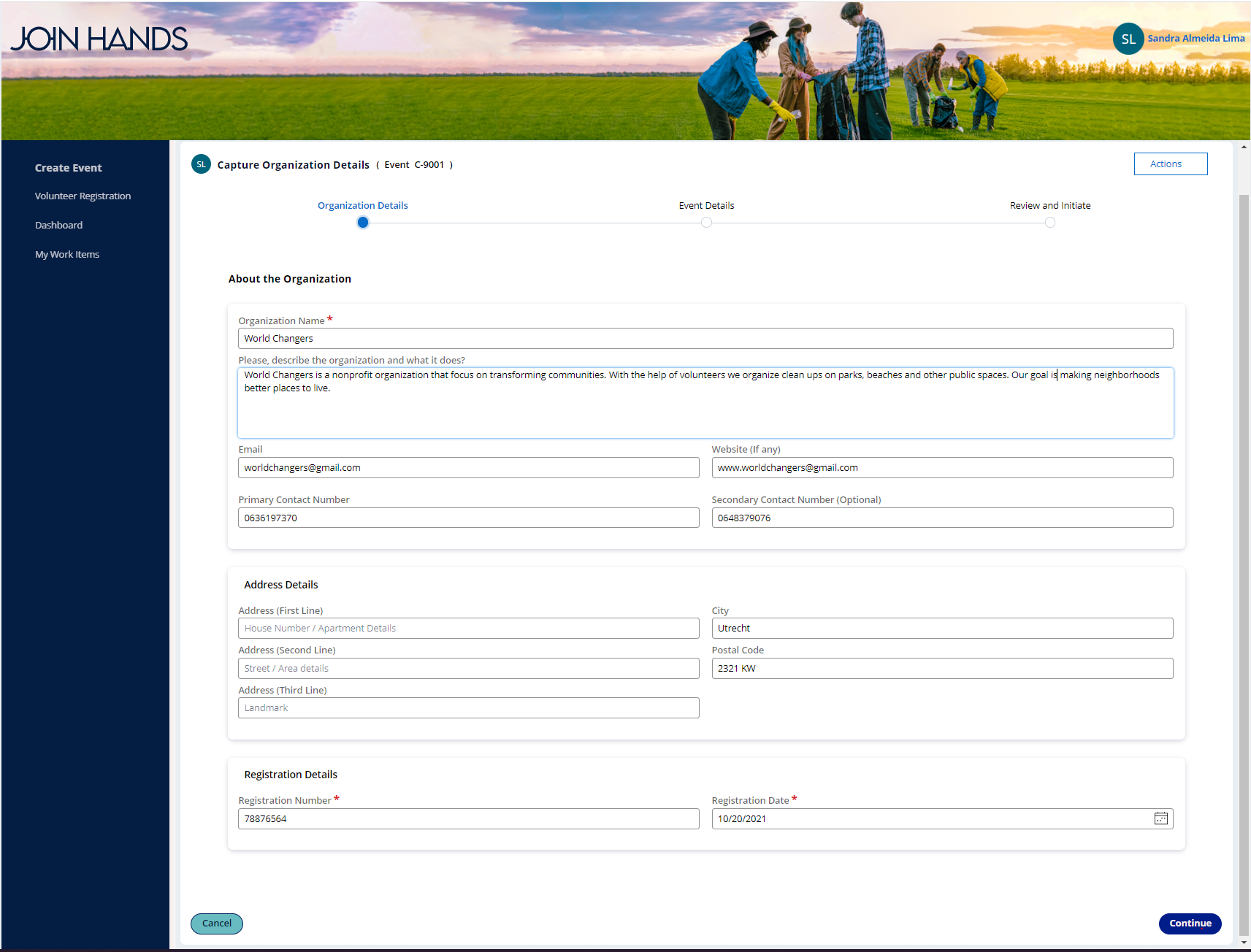Select the Organization Details step circle

click(x=363, y=222)
